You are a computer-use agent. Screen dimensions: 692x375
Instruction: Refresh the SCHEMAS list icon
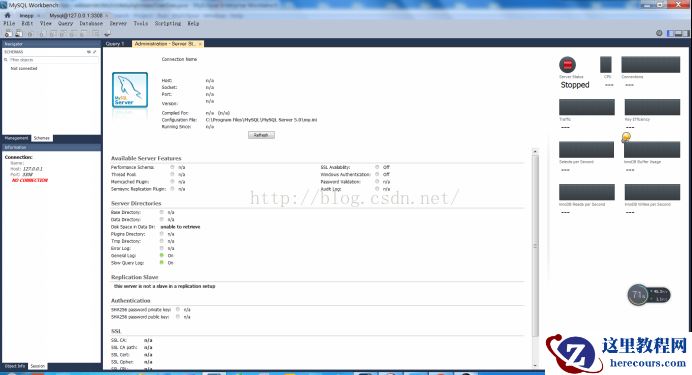pyautogui.click(x=89, y=52)
